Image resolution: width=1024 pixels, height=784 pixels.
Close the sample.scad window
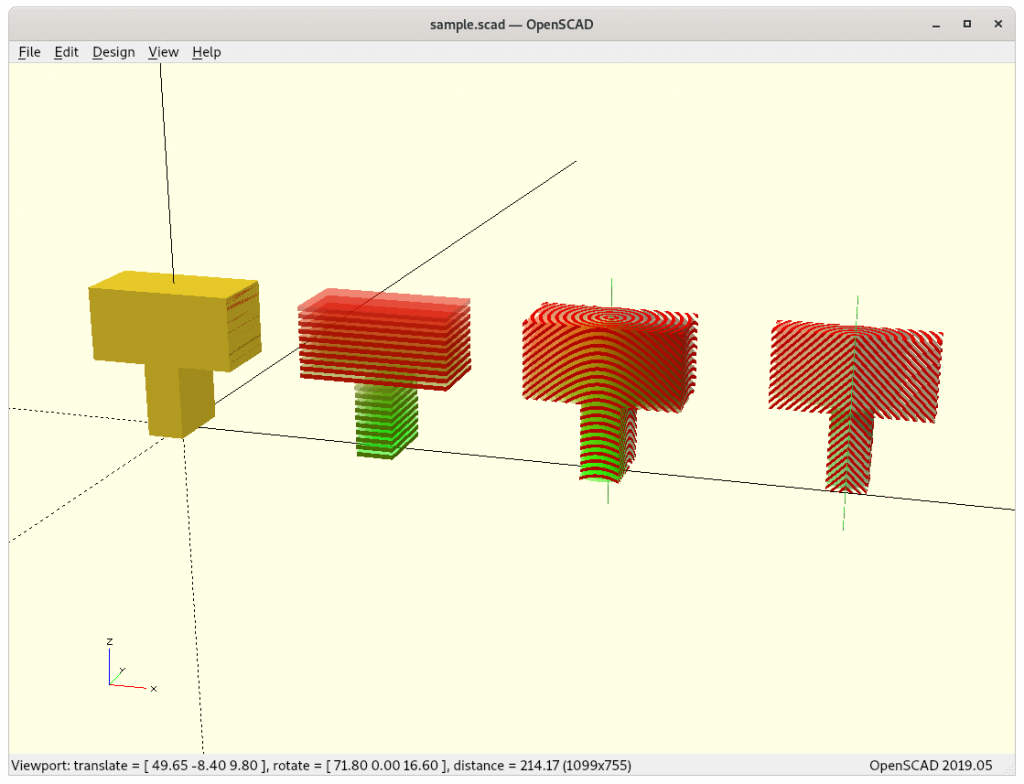(998, 24)
